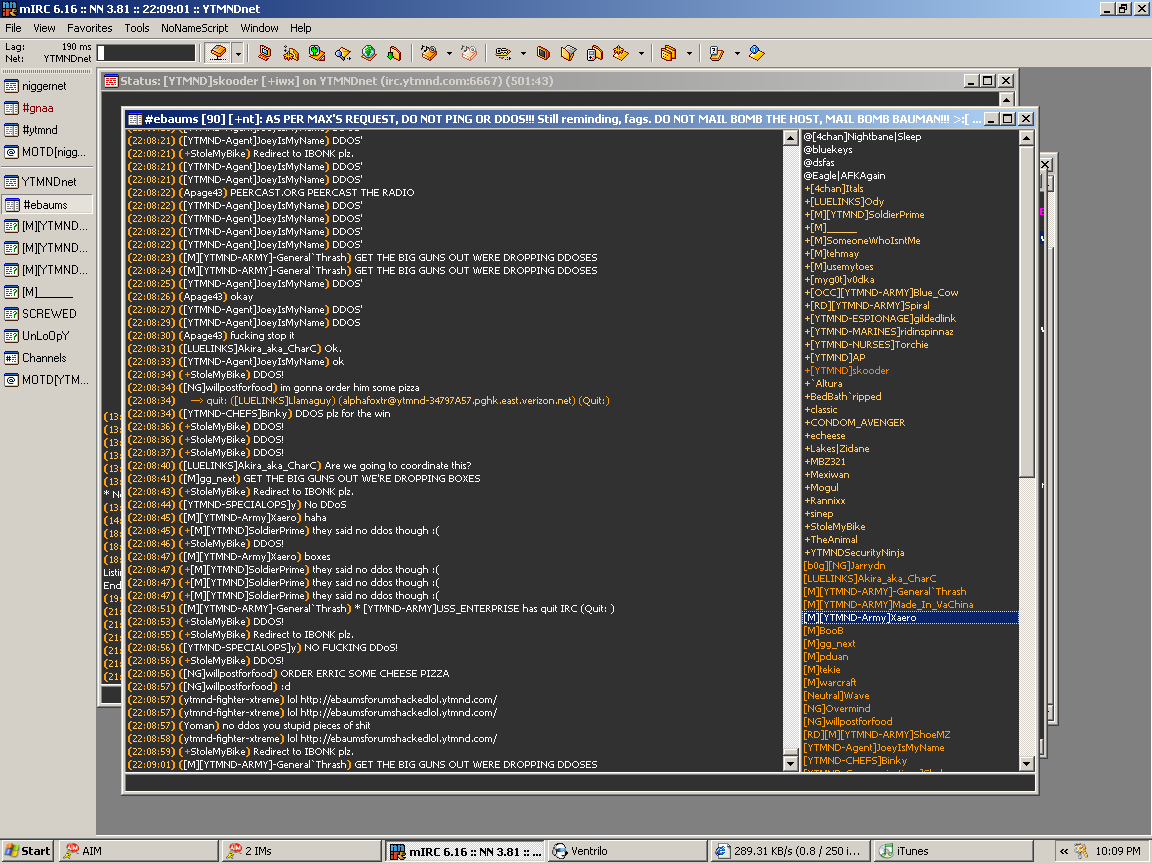Open the NoNameScript menu
The width and height of the screenshot is (1152, 864).
(194, 28)
